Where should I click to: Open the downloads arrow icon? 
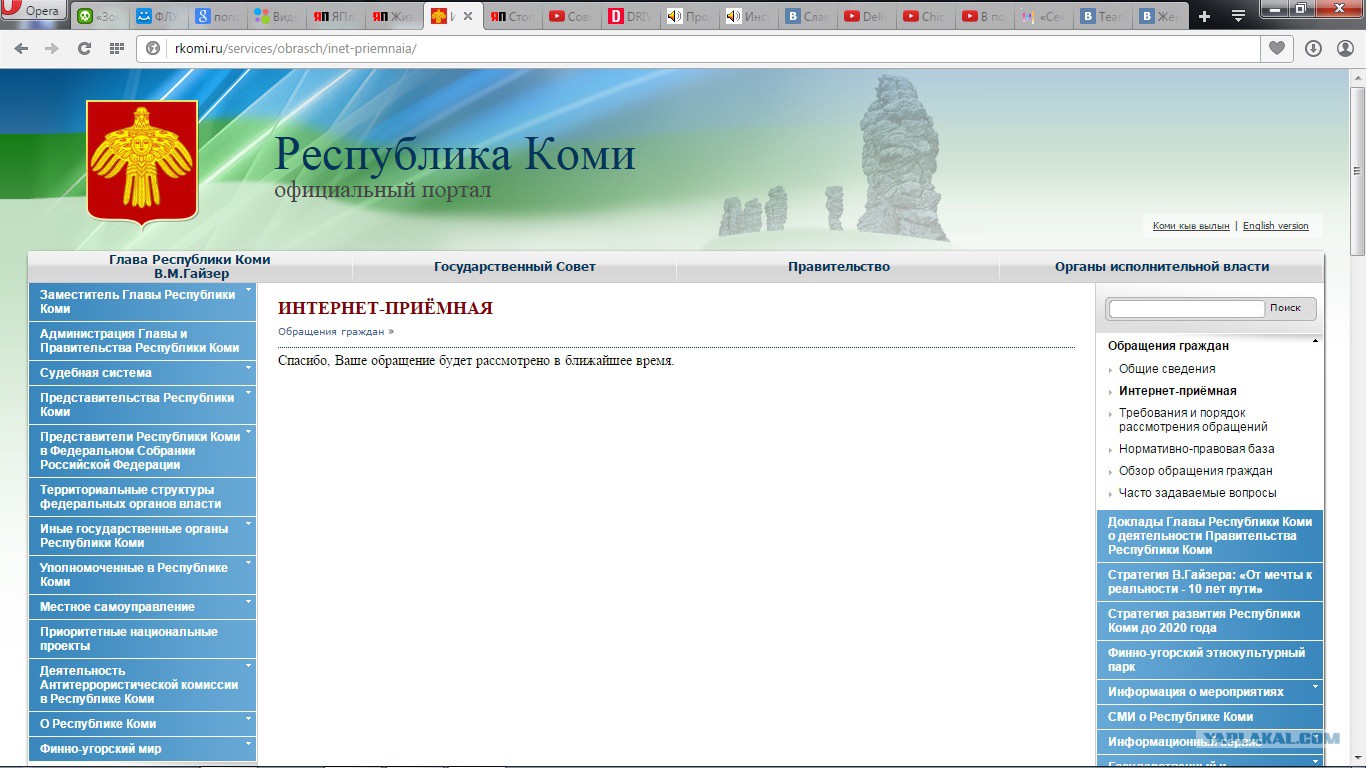click(x=1313, y=48)
